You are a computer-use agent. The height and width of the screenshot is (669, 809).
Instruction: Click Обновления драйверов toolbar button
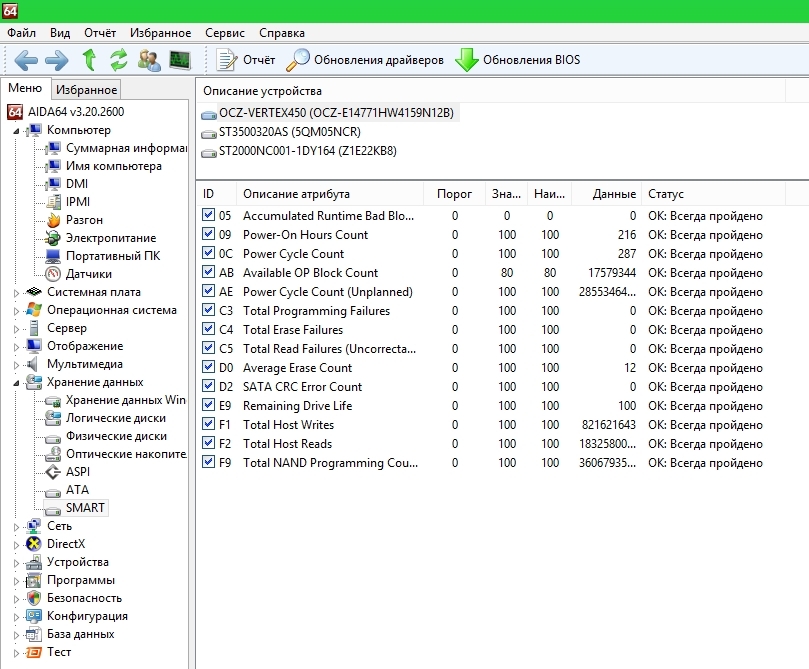pos(365,60)
